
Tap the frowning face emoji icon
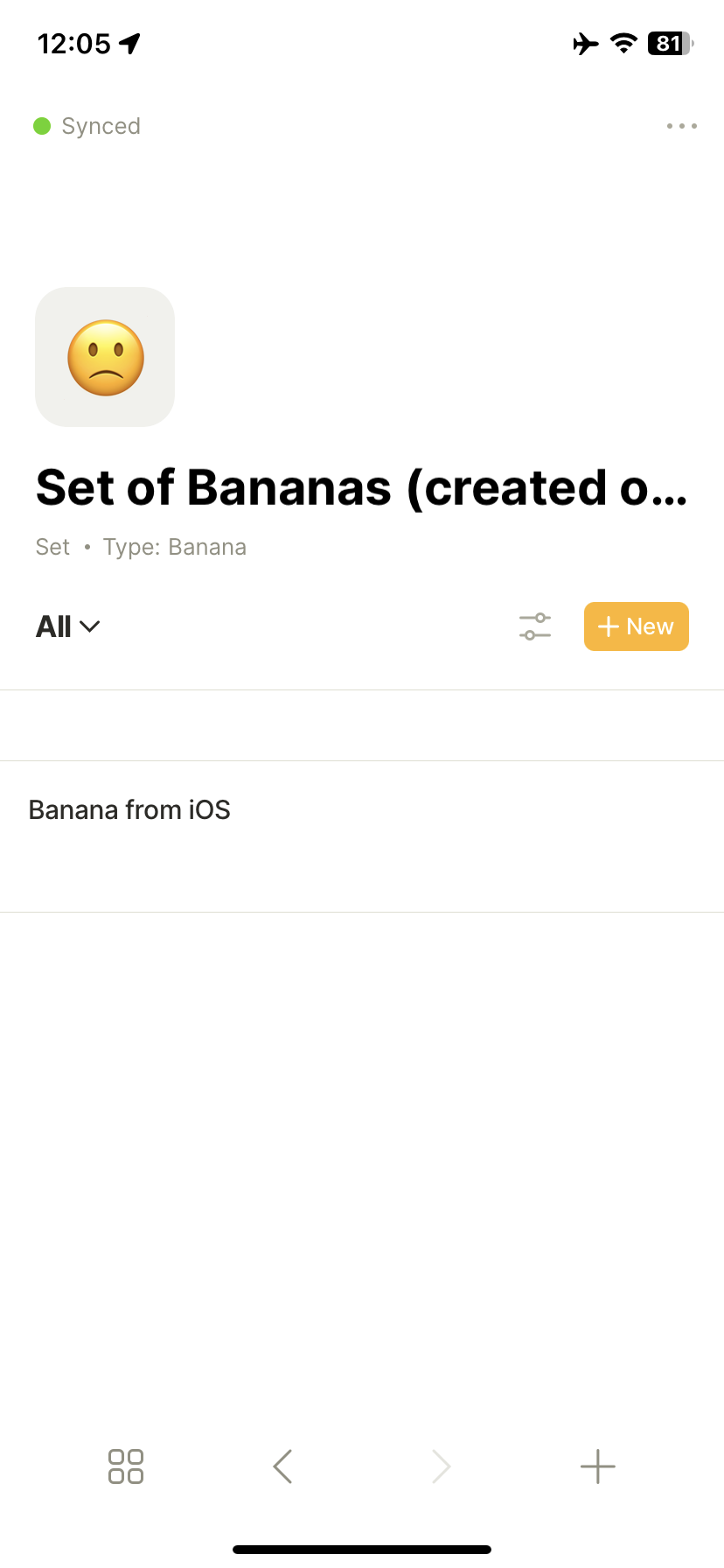[104, 356]
